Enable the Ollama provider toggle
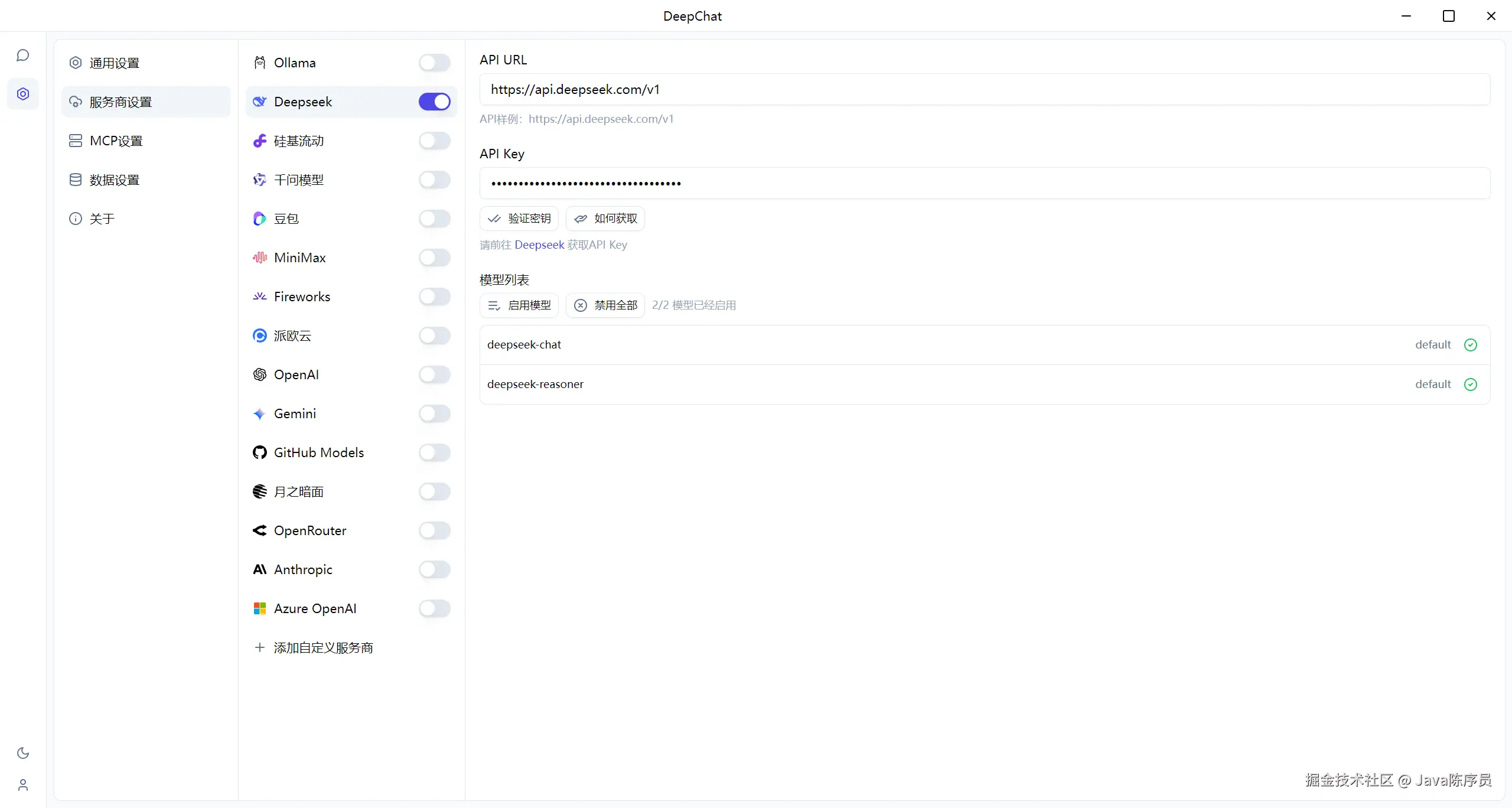The image size is (1512, 808). tap(434, 63)
